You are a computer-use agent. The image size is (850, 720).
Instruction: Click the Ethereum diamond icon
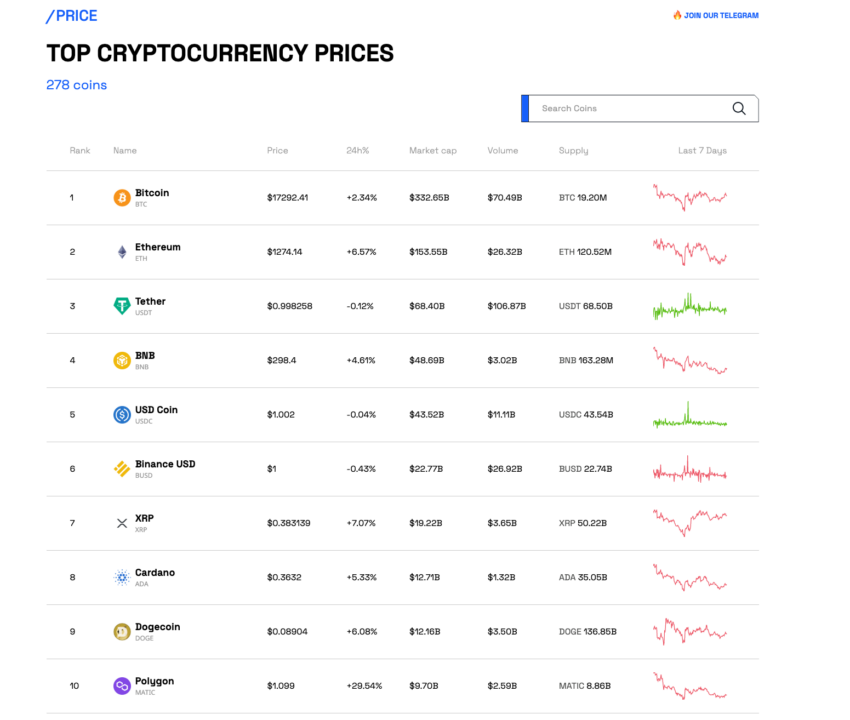tap(122, 252)
